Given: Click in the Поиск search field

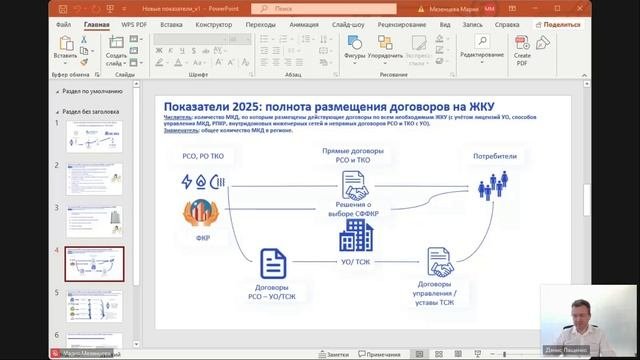Looking at the screenshot, I should click(324, 9).
